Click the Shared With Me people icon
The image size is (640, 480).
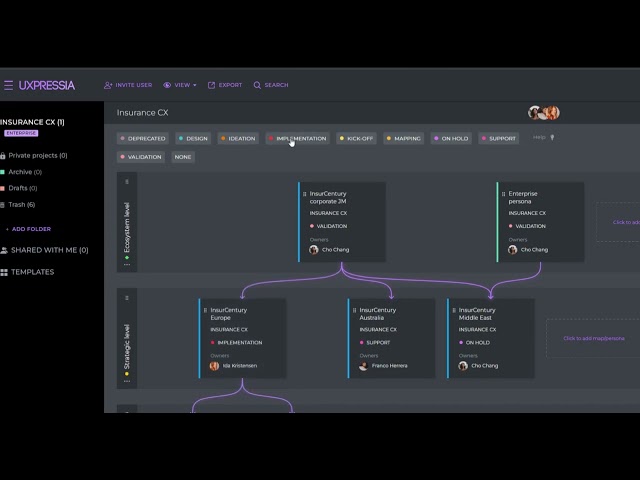point(4,250)
